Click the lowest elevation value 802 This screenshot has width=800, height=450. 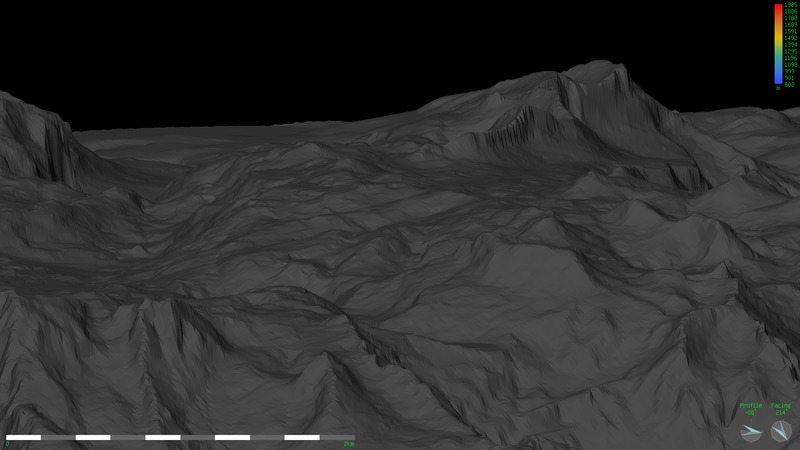(x=790, y=85)
